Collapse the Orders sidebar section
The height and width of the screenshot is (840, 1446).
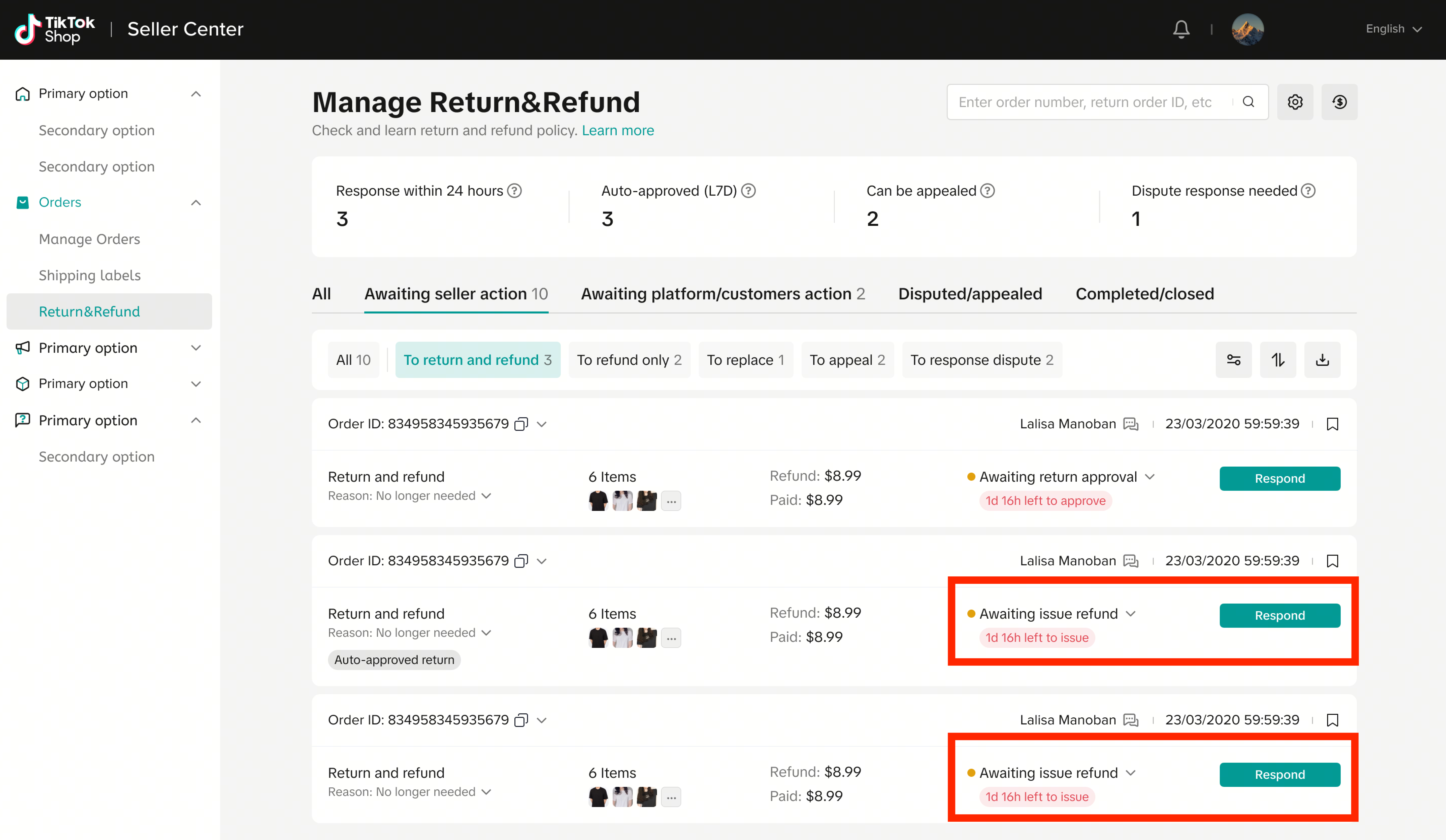pos(196,202)
